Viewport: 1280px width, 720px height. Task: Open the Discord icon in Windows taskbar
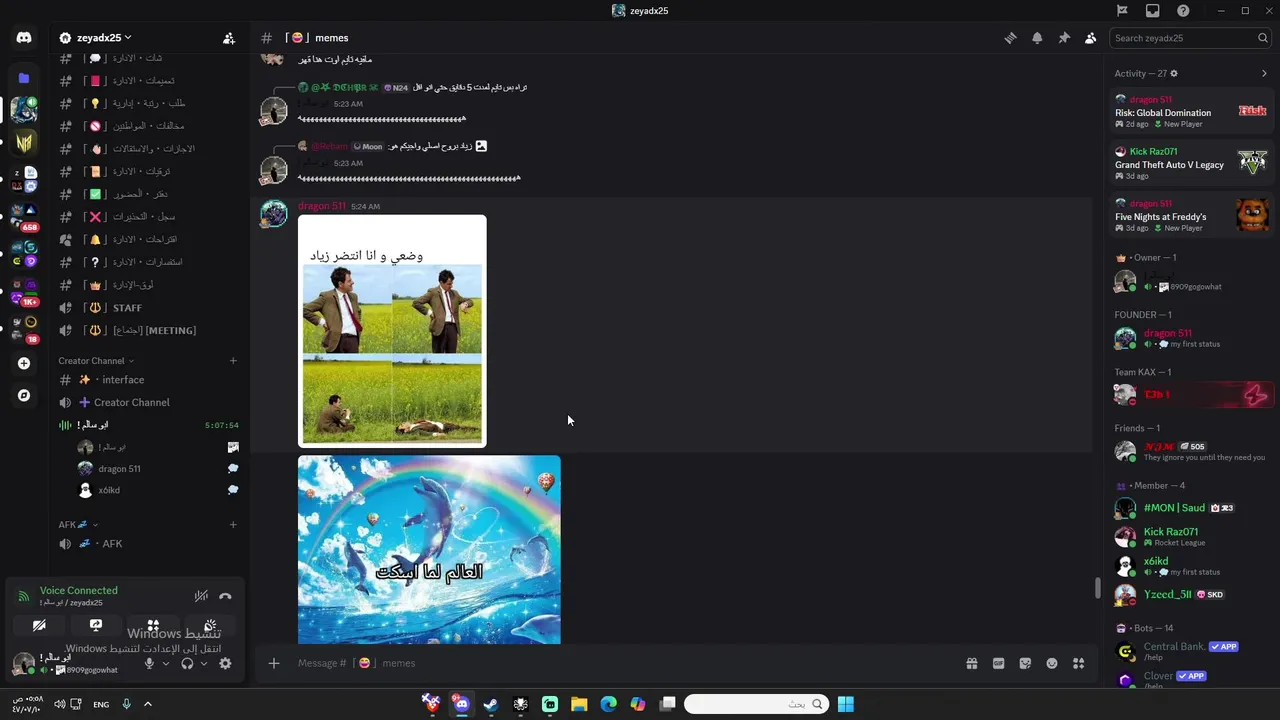click(x=461, y=704)
